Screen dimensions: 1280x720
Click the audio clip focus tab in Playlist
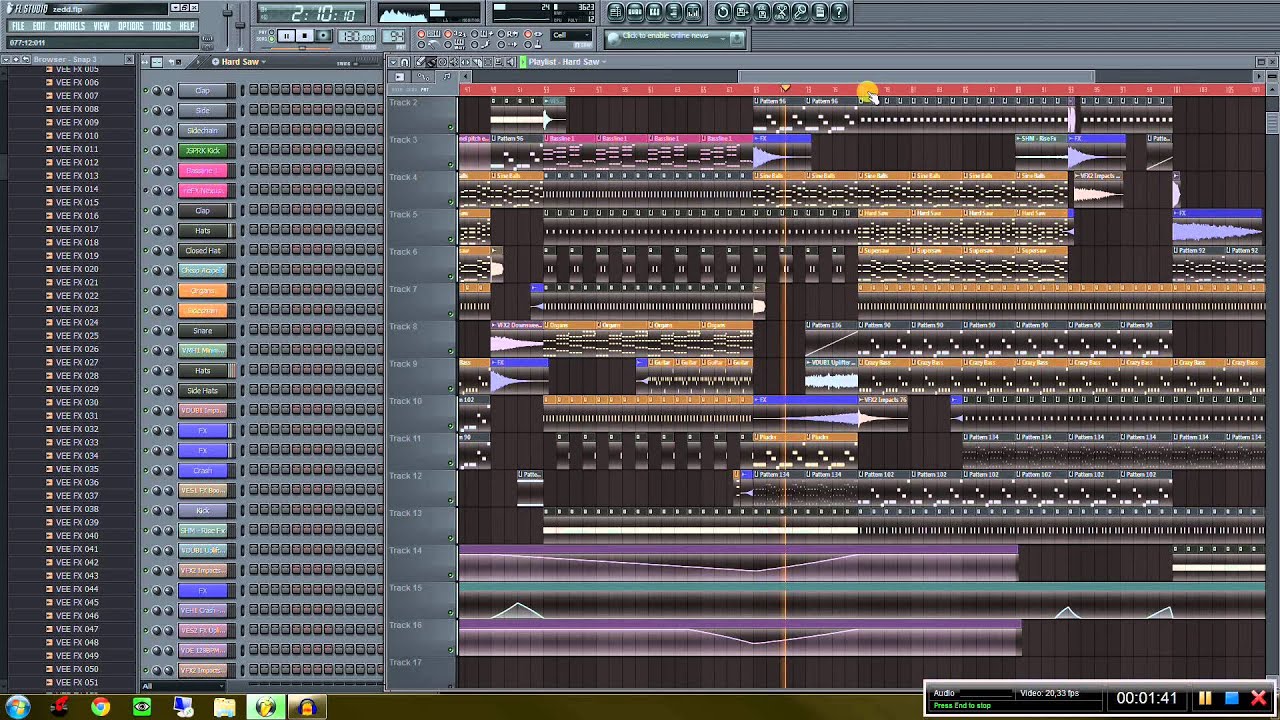pos(399,77)
